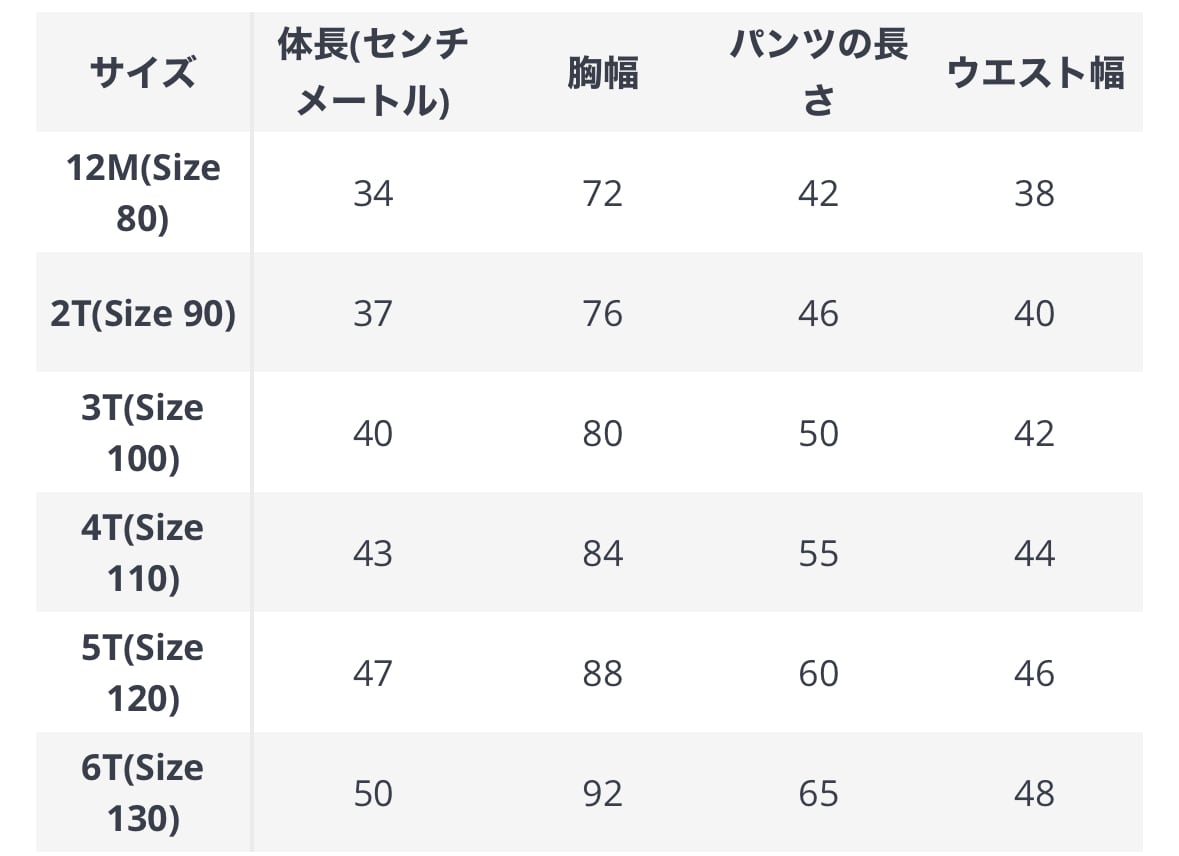Click パンツの長さ value 60 for 5T
This screenshot has width=1179, height=856.
click(x=818, y=673)
